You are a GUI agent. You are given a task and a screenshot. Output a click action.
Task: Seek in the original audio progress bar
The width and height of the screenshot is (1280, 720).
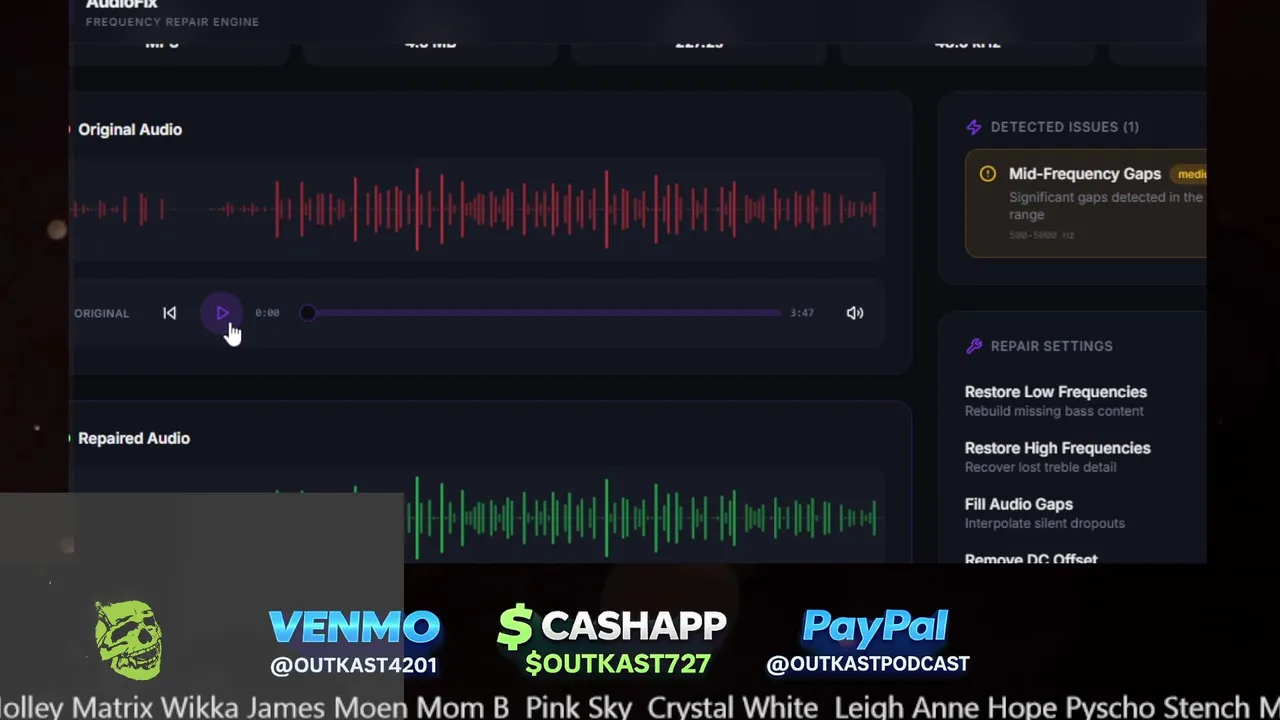[545, 313]
